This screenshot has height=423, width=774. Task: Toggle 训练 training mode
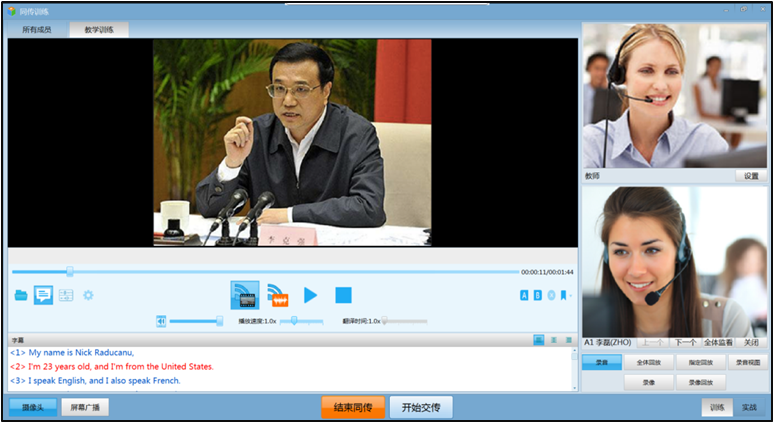[x=718, y=408]
